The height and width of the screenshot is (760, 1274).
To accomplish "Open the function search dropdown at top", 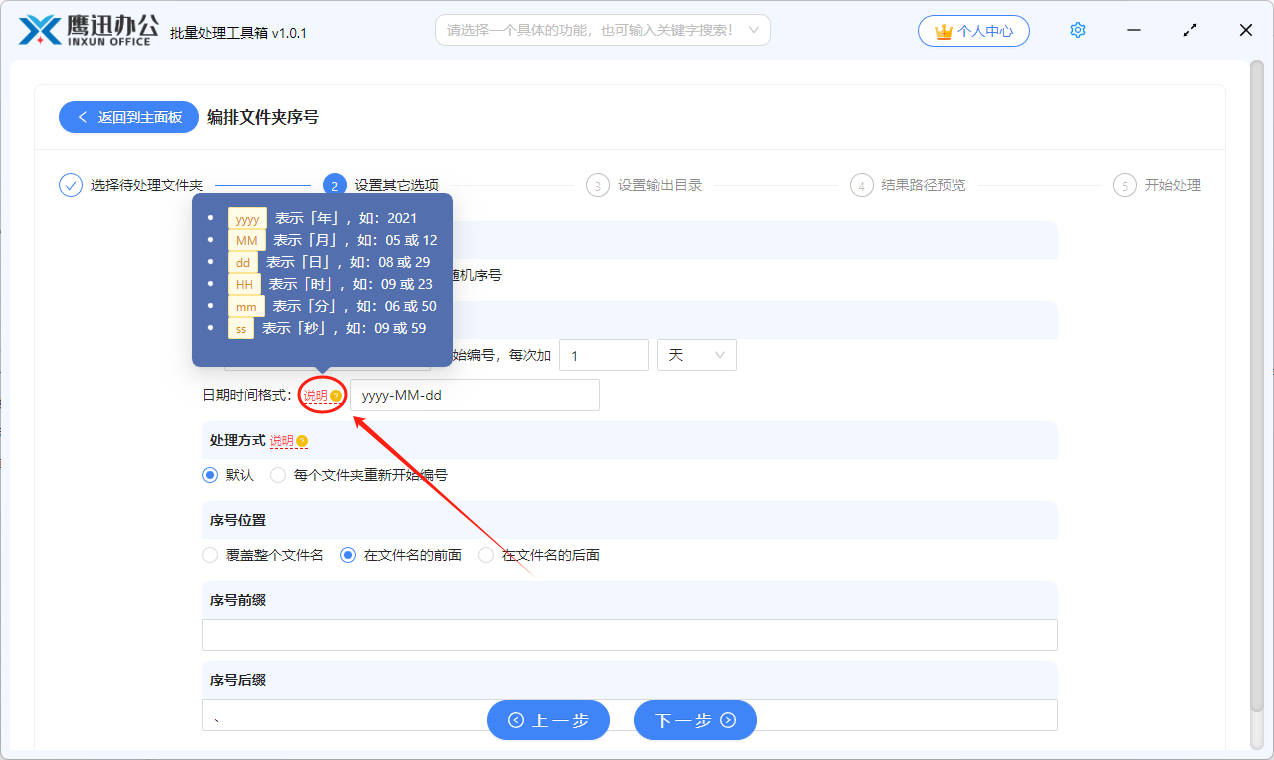I will (x=603, y=30).
